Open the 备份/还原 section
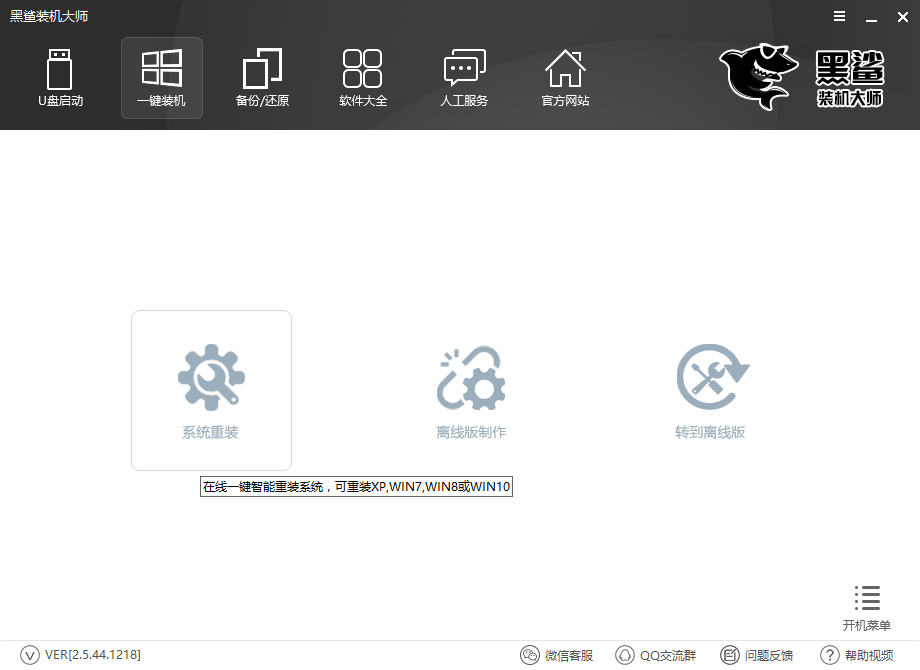The height and width of the screenshot is (670, 920). (x=262, y=78)
